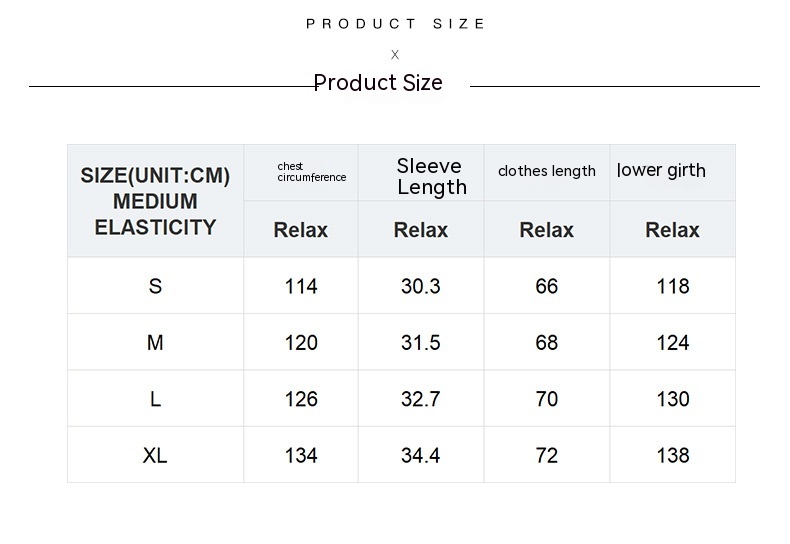Click sleeve length value 31.5

coord(420,343)
